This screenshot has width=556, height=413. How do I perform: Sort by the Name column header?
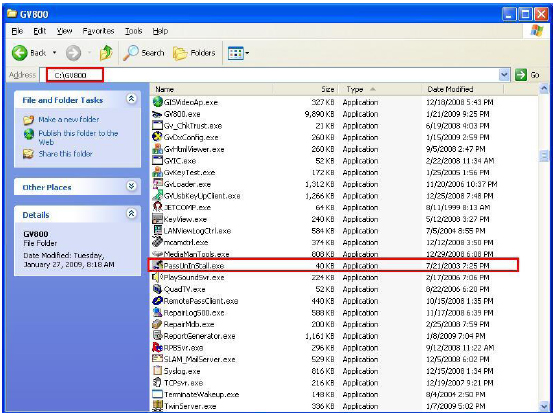(211, 89)
